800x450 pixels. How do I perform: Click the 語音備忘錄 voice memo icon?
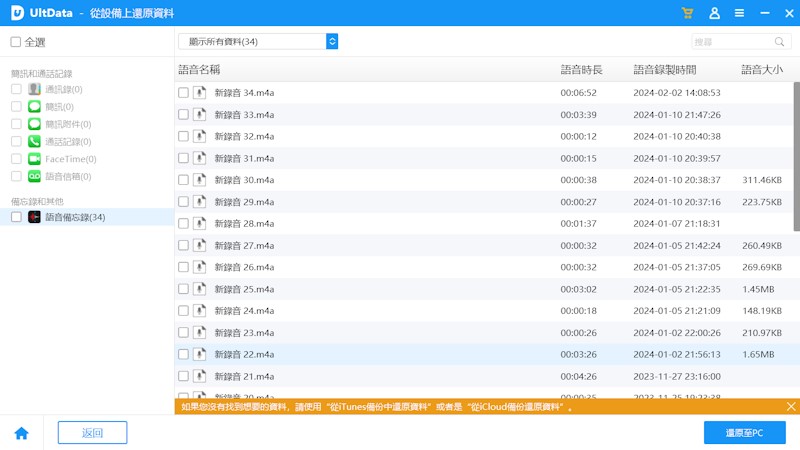34,217
